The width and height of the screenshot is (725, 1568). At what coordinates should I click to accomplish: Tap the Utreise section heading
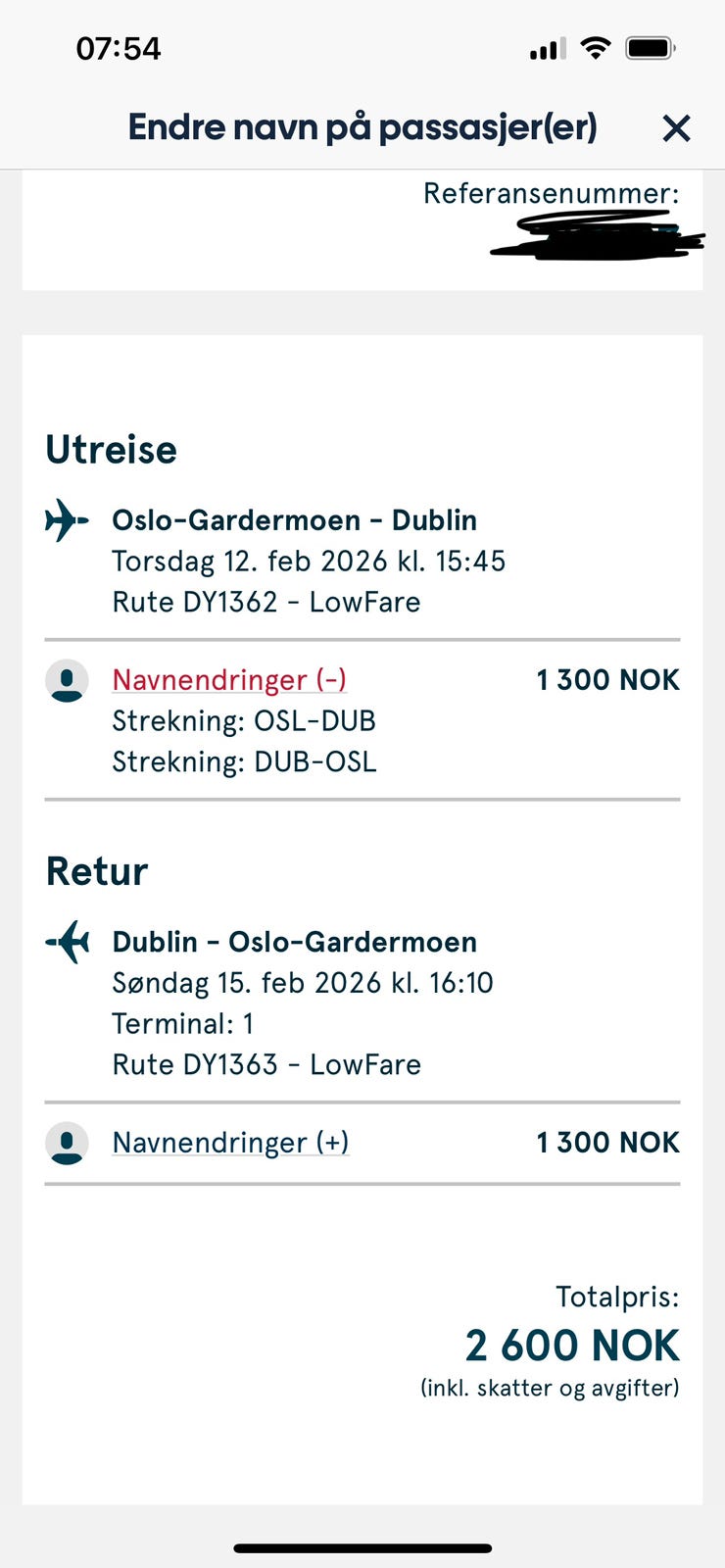pos(111,450)
